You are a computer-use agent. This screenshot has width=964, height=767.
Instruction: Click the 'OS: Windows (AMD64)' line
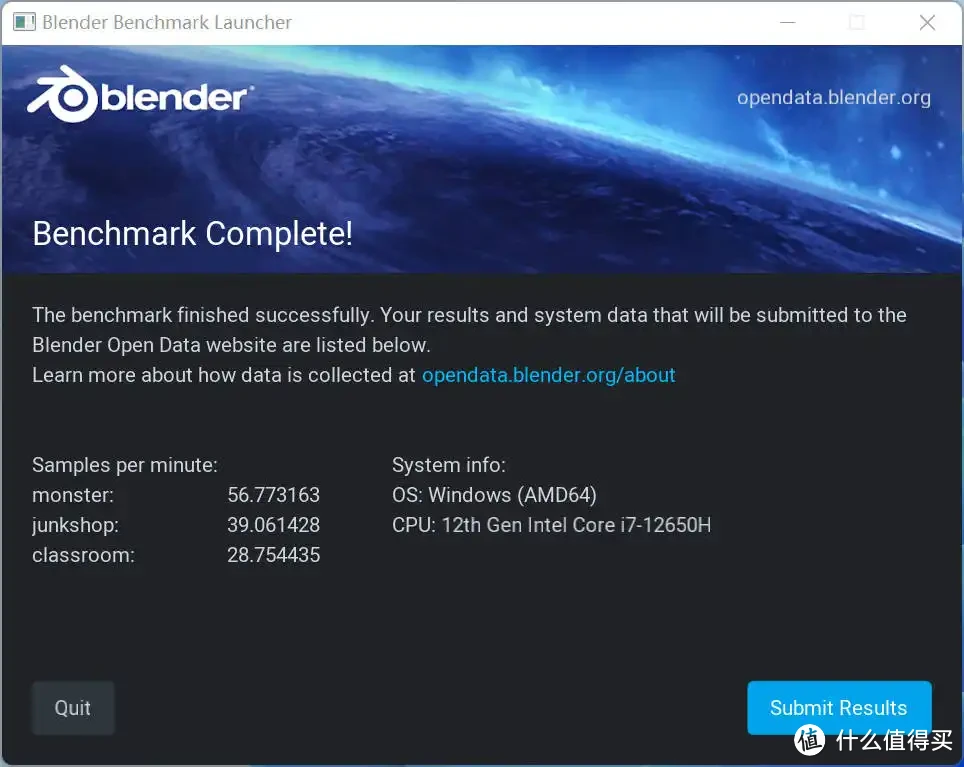click(494, 495)
